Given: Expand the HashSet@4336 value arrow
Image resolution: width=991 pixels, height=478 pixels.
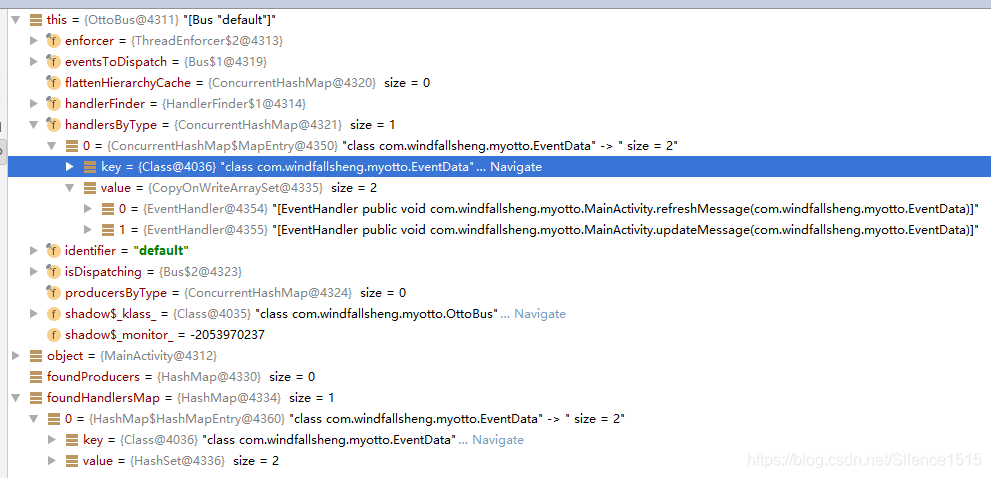Looking at the screenshot, I should [52, 460].
